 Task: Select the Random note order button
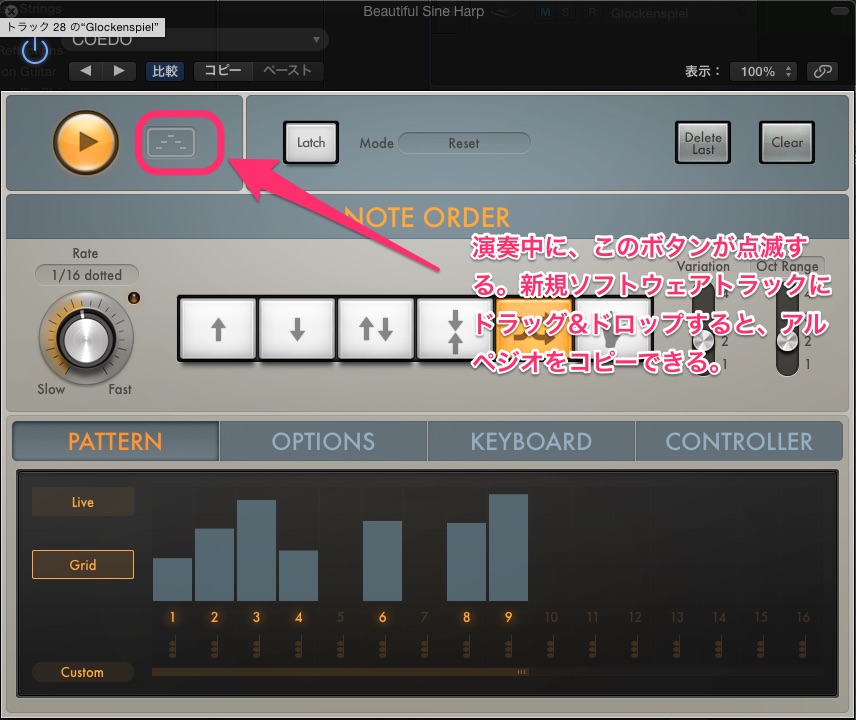534,329
